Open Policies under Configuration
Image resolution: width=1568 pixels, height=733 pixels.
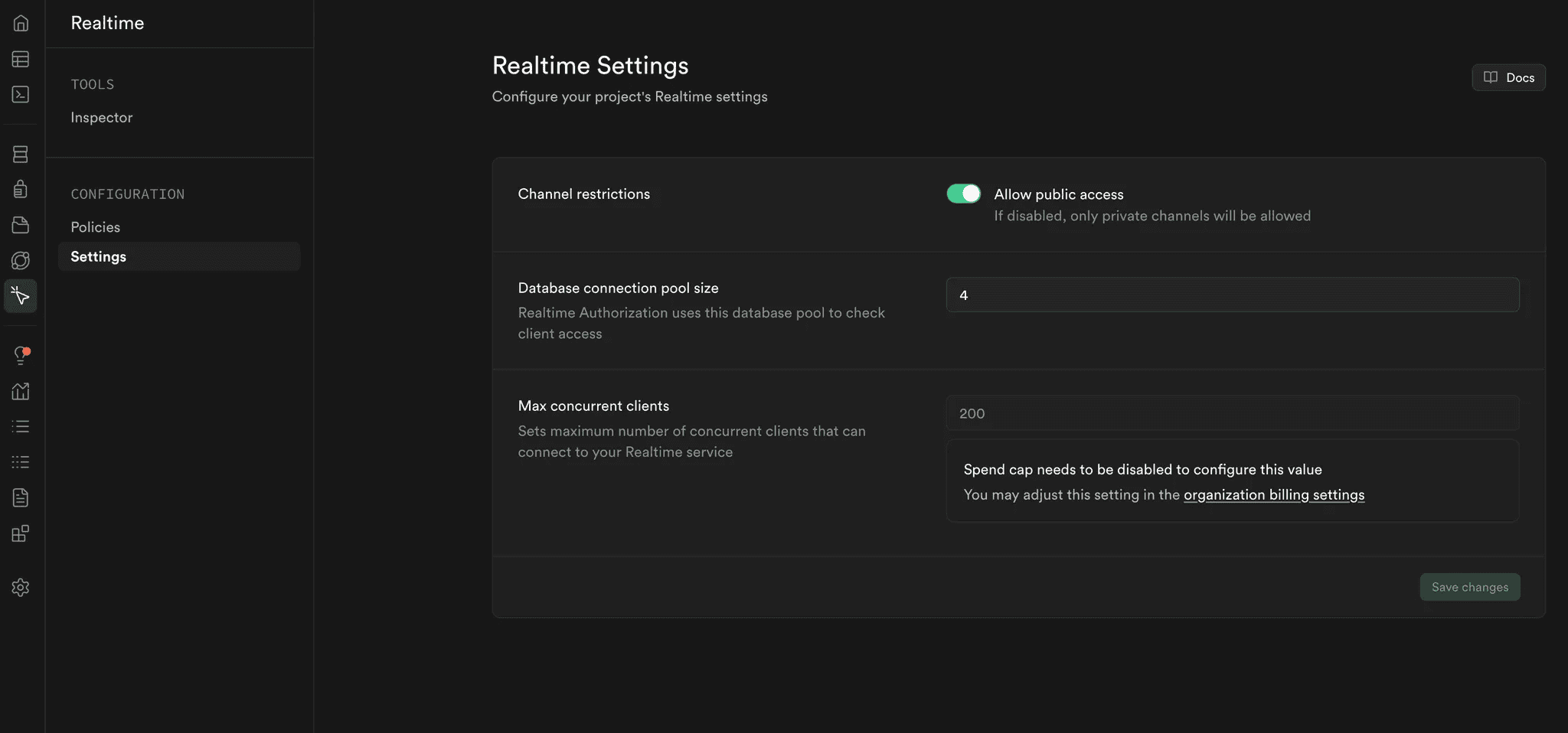[96, 227]
